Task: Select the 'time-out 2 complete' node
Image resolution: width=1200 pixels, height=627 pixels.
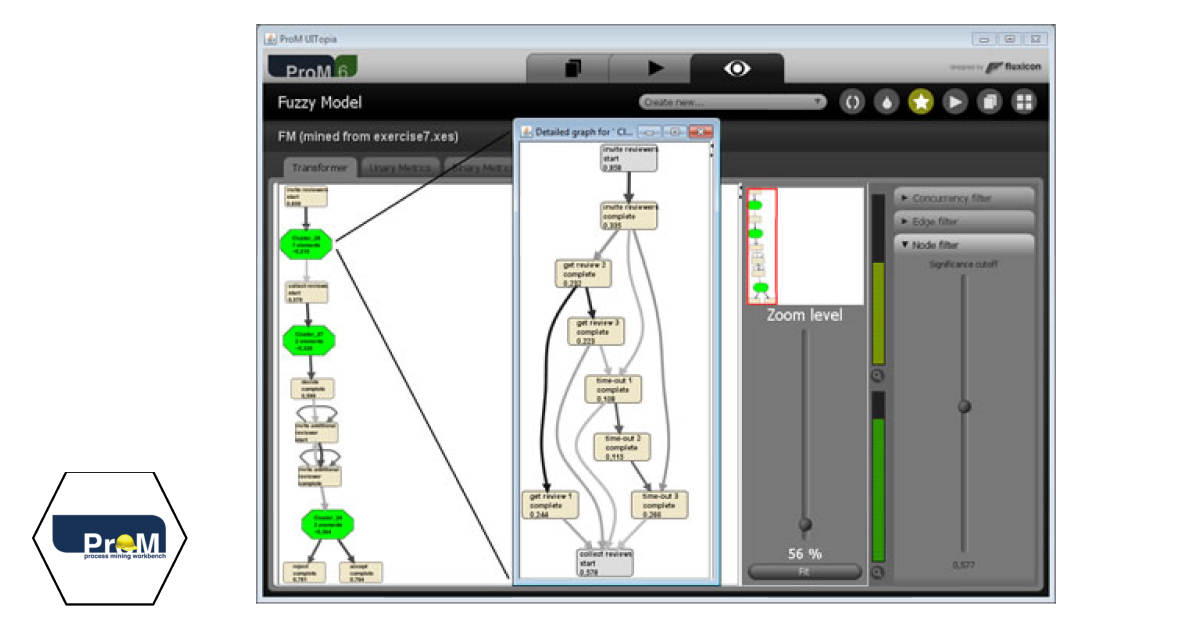Action: click(623, 447)
